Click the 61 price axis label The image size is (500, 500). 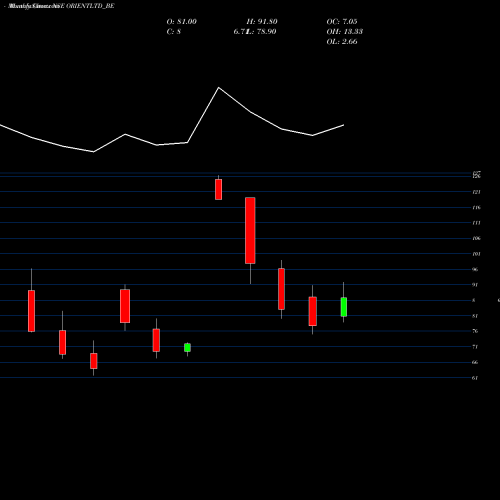click(x=475, y=378)
